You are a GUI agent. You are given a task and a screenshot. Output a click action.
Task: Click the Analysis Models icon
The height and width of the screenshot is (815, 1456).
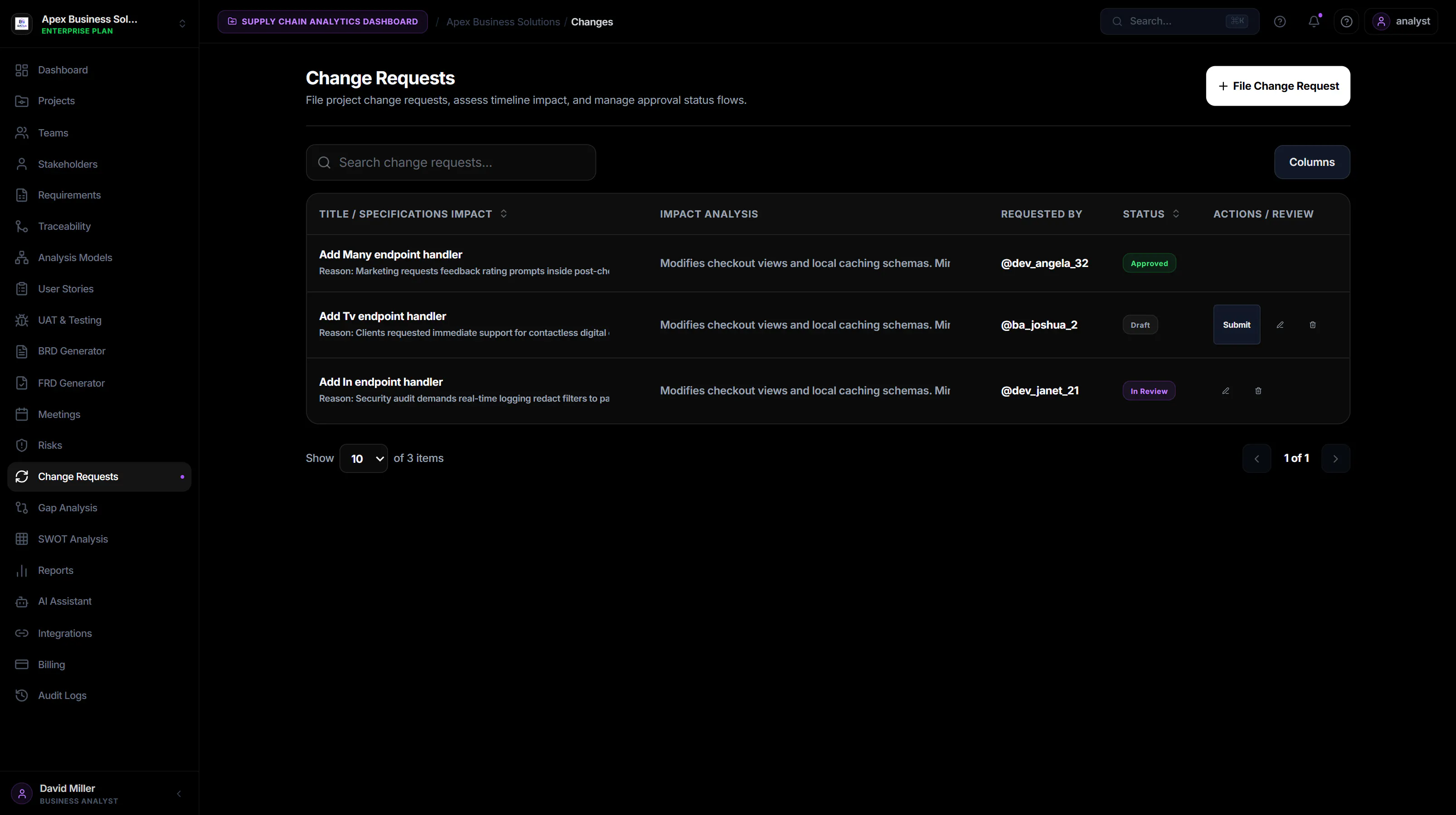tap(21, 258)
